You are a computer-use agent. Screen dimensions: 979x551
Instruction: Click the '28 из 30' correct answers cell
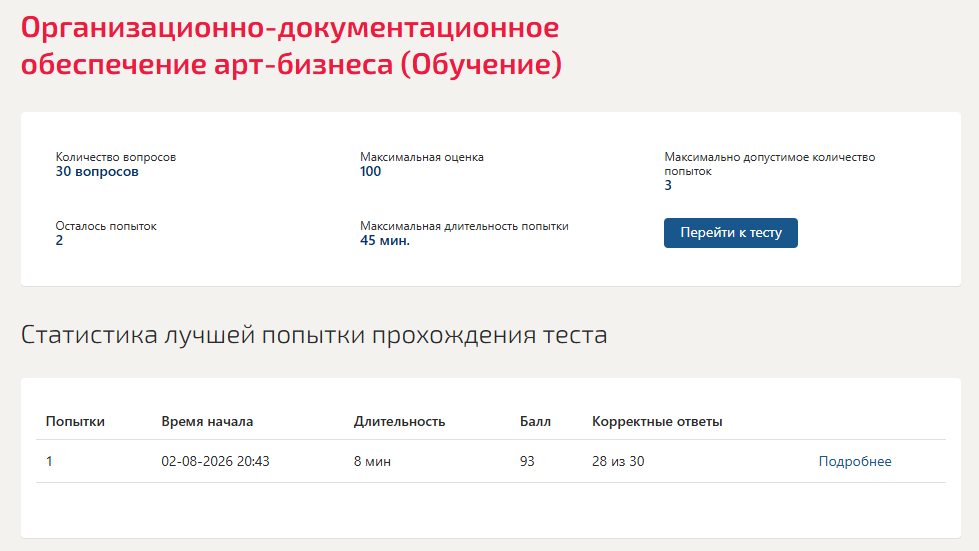[x=618, y=461]
